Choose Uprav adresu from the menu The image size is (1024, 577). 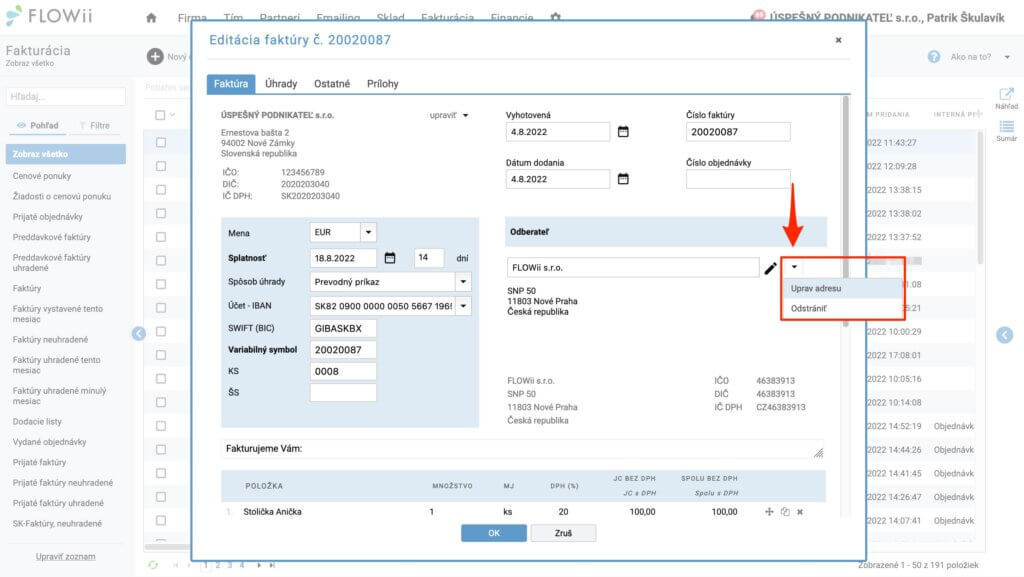(x=842, y=288)
